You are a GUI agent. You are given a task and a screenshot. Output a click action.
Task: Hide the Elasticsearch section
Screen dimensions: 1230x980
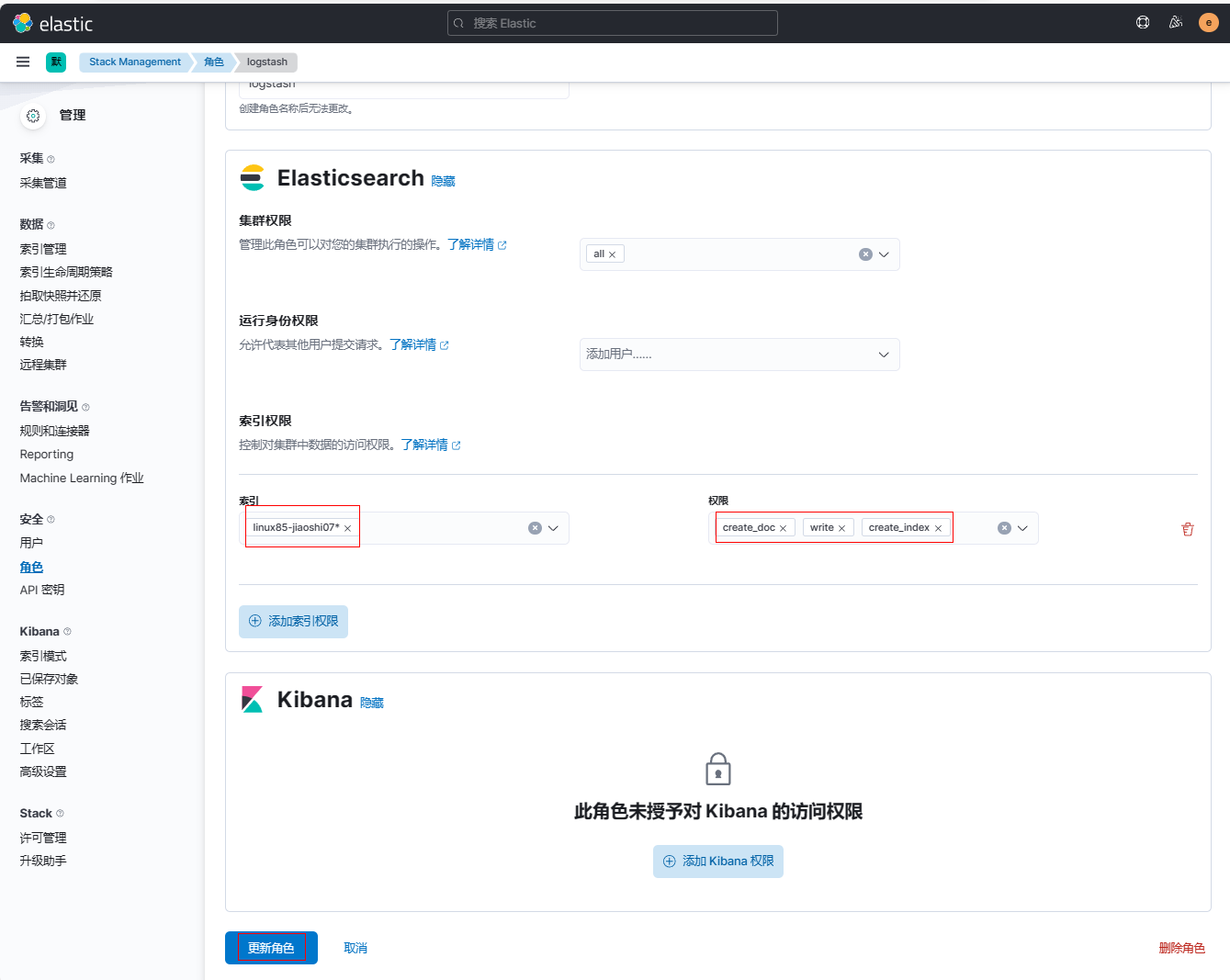(443, 182)
